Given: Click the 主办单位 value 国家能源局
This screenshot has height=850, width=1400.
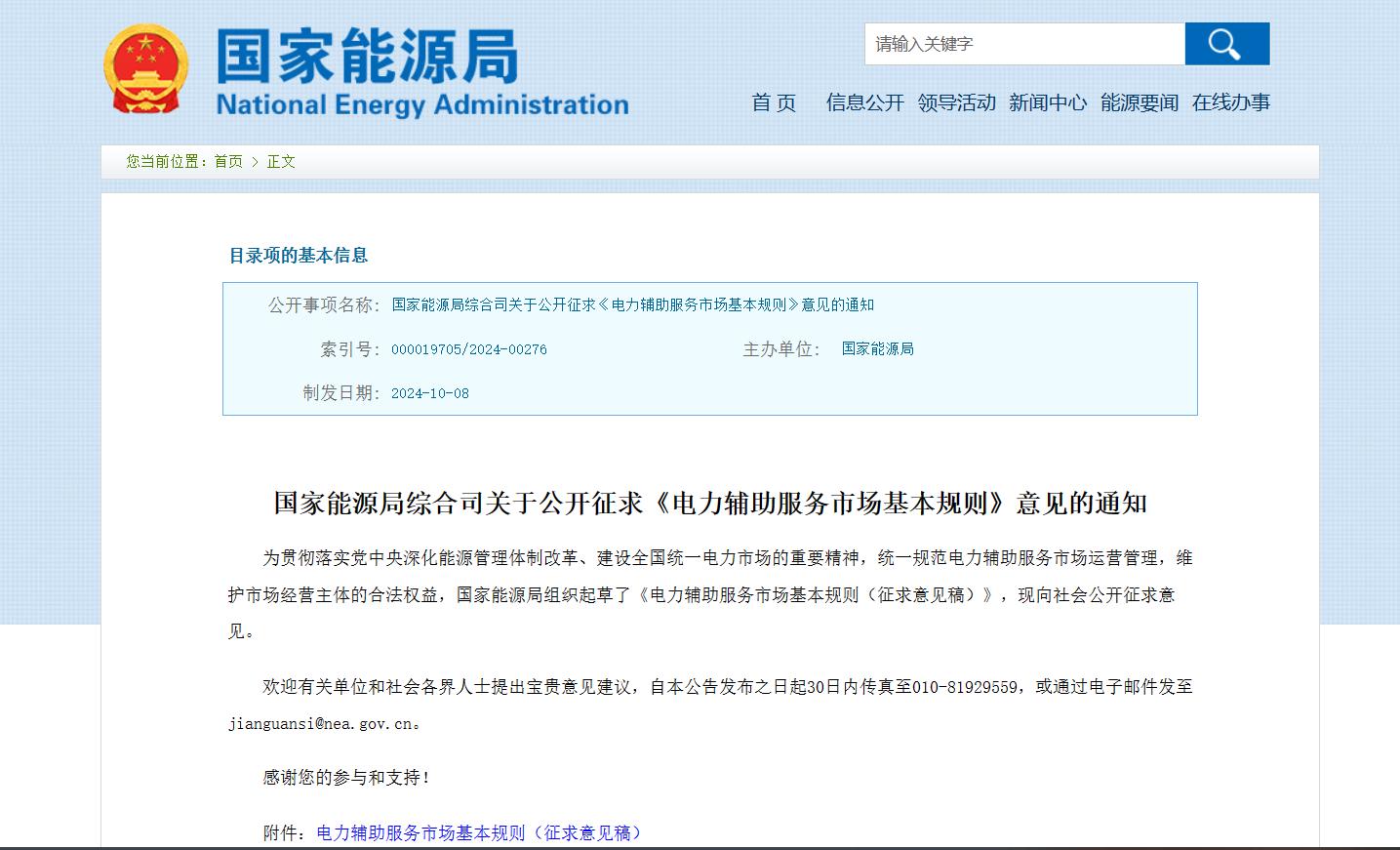Looking at the screenshot, I should pyautogui.click(x=878, y=349).
